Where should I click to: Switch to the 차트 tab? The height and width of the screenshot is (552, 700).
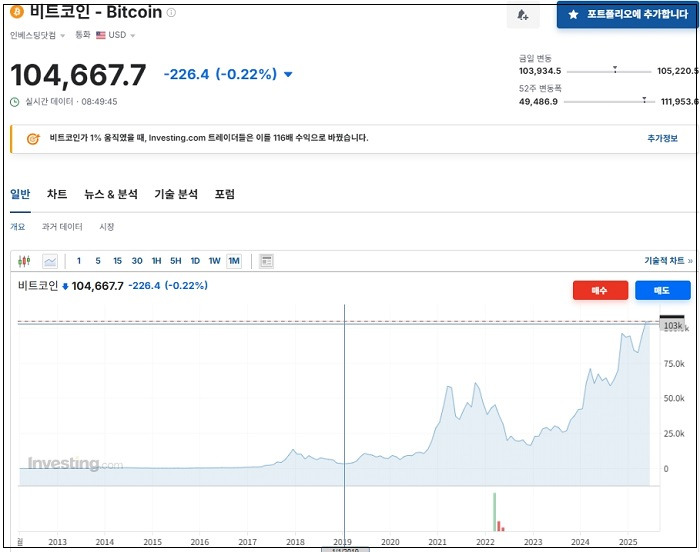pyautogui.click(x=57, y=194)
